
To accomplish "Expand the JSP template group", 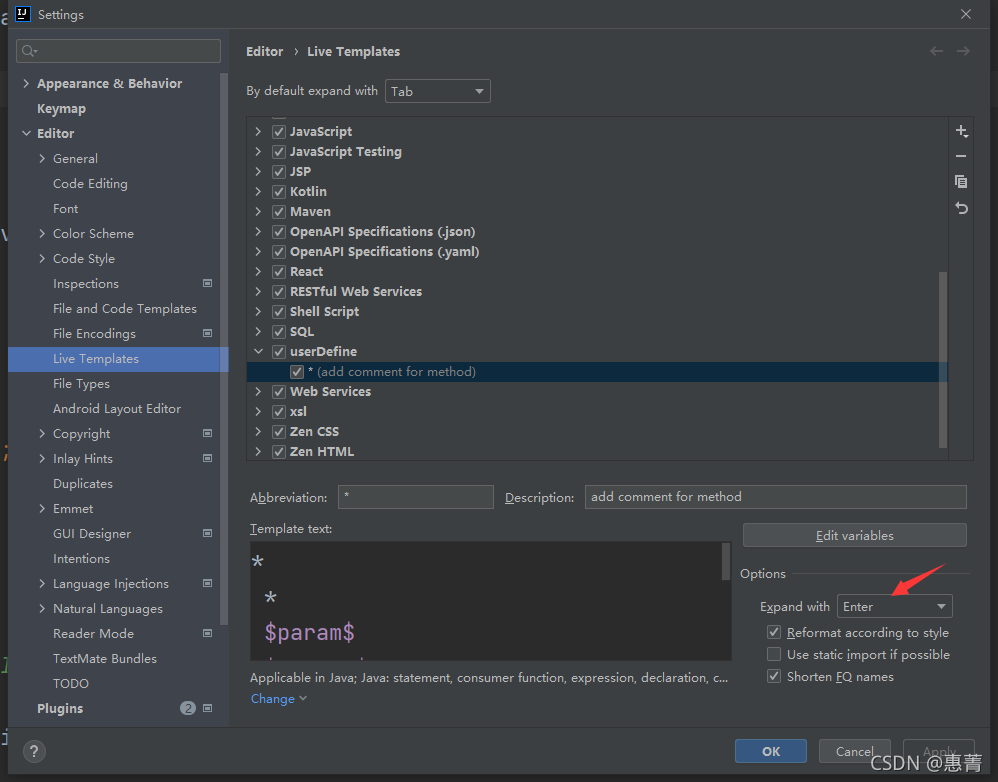I will click(258, 171).
